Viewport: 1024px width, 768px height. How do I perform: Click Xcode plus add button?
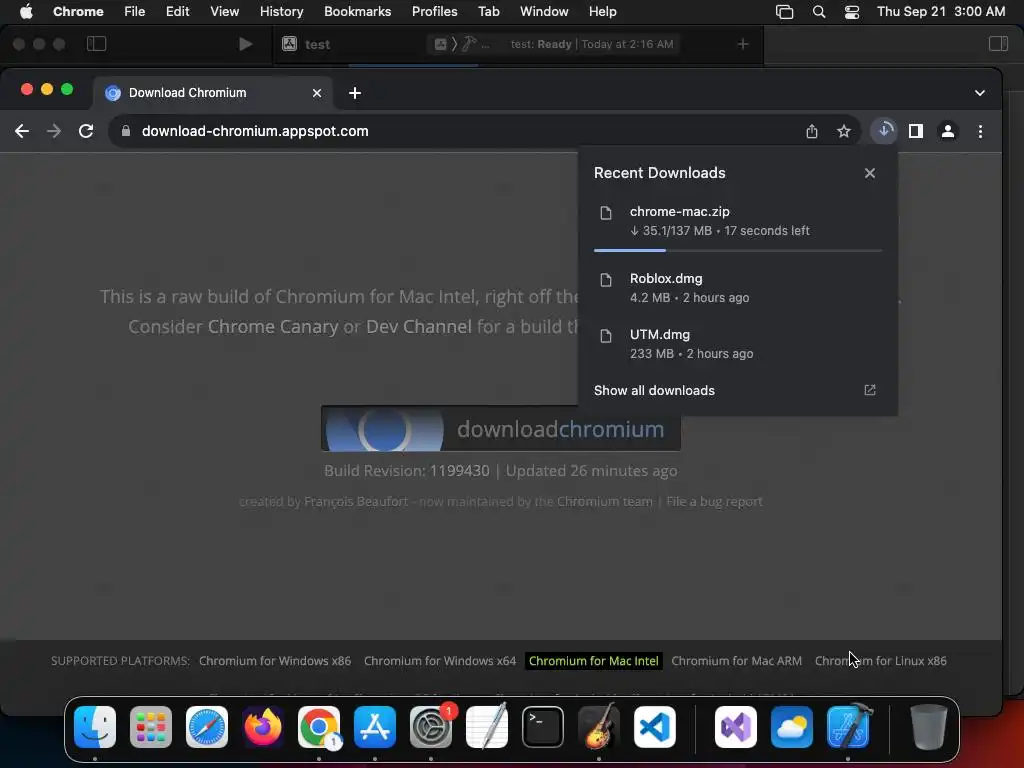743,44
